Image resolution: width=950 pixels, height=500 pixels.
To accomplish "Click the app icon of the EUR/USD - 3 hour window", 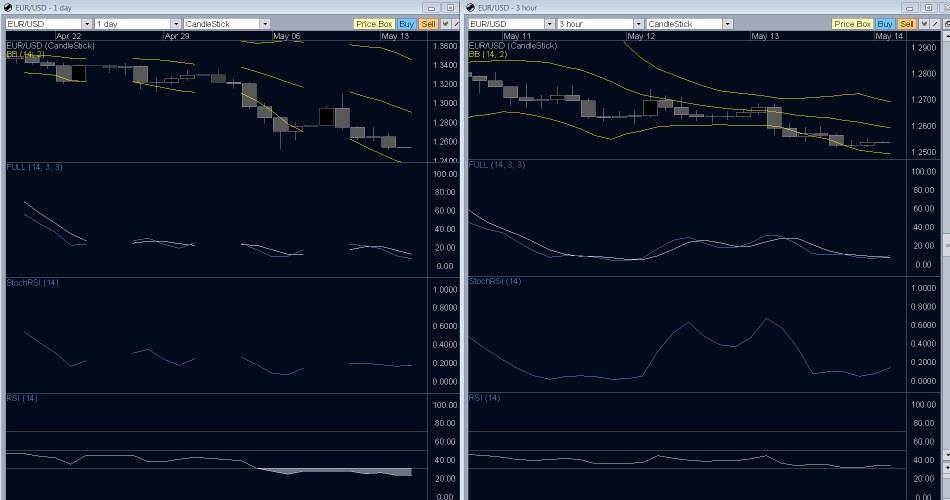I will click(470, 7).
